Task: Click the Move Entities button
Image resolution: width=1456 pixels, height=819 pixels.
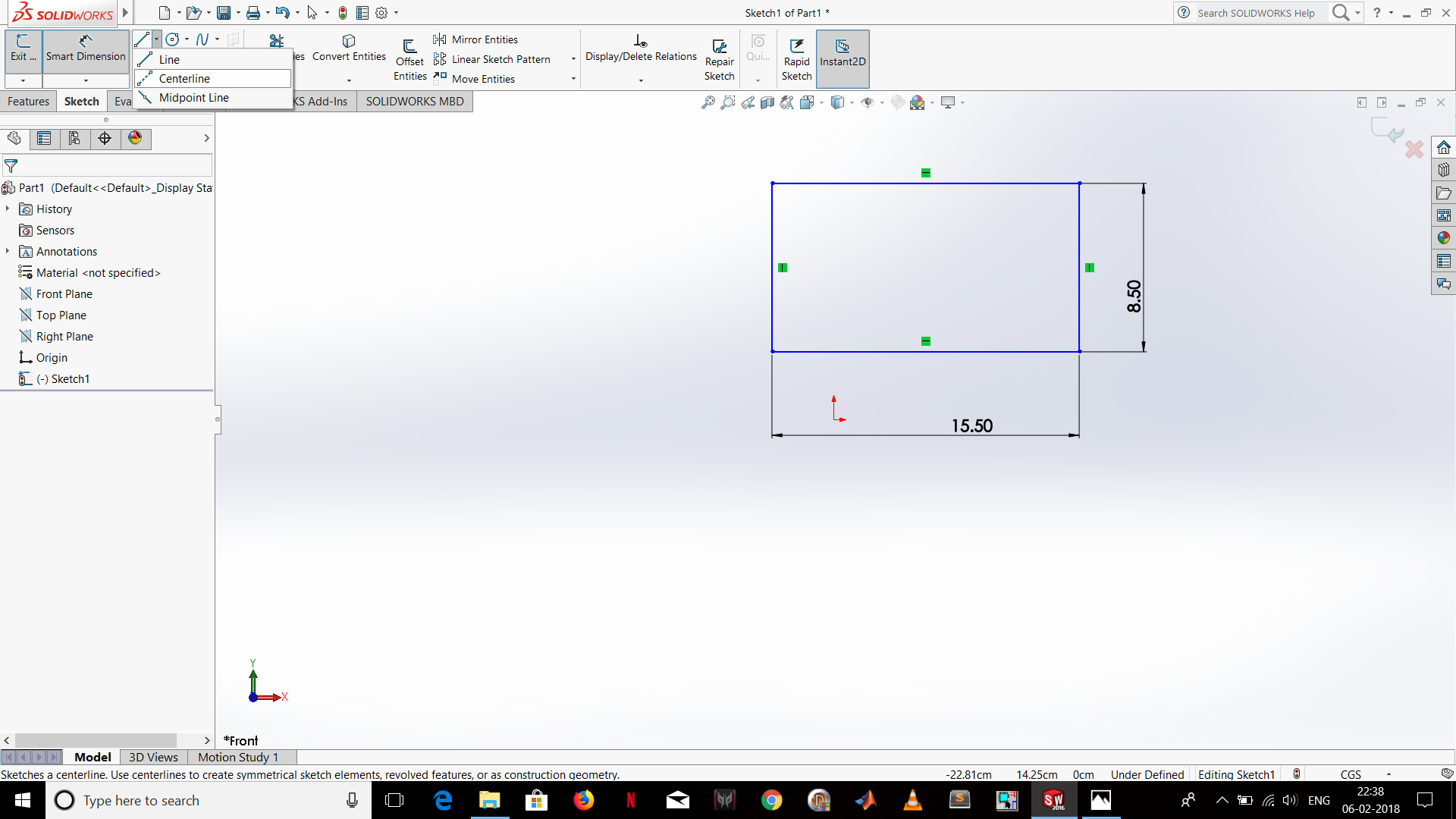Action: (483, 78)
